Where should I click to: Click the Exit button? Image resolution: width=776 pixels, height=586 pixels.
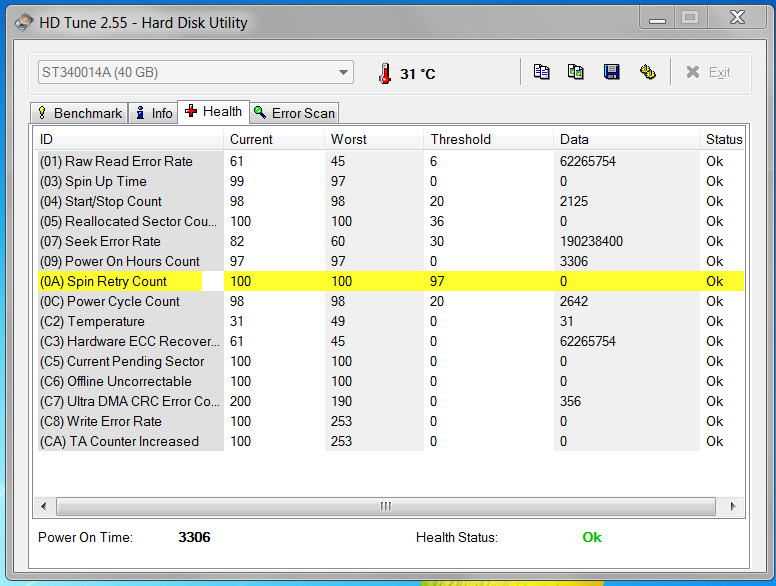click(708, 73)
